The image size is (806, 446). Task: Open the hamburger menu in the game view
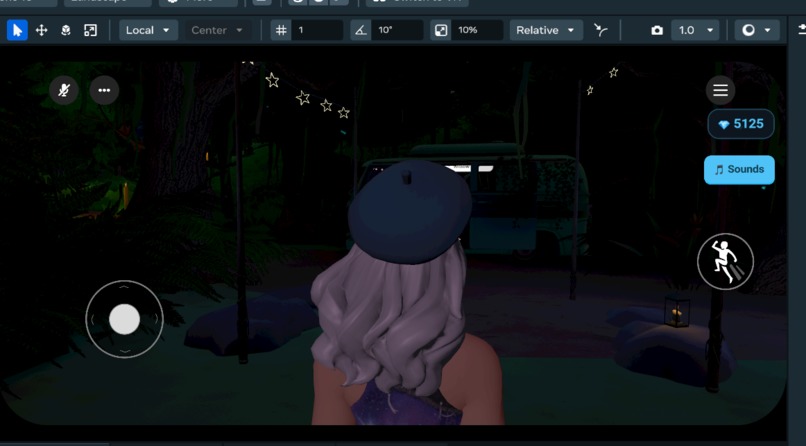pyautogui.click(x=720, y=90)
